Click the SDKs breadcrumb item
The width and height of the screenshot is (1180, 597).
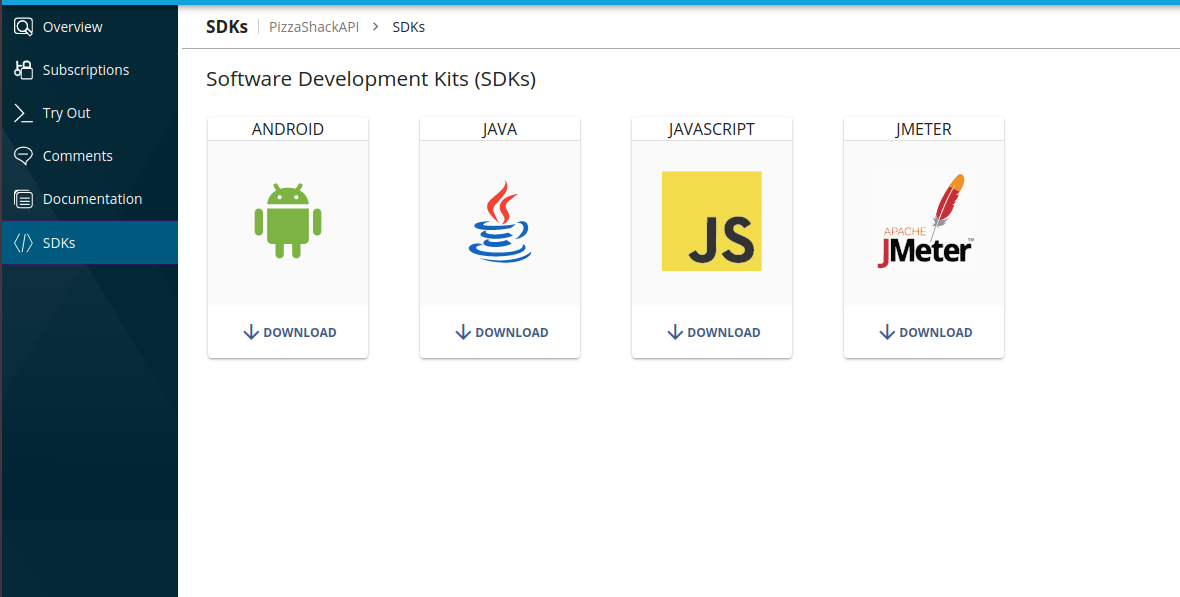pyautogui.click(x=409, y=27)
